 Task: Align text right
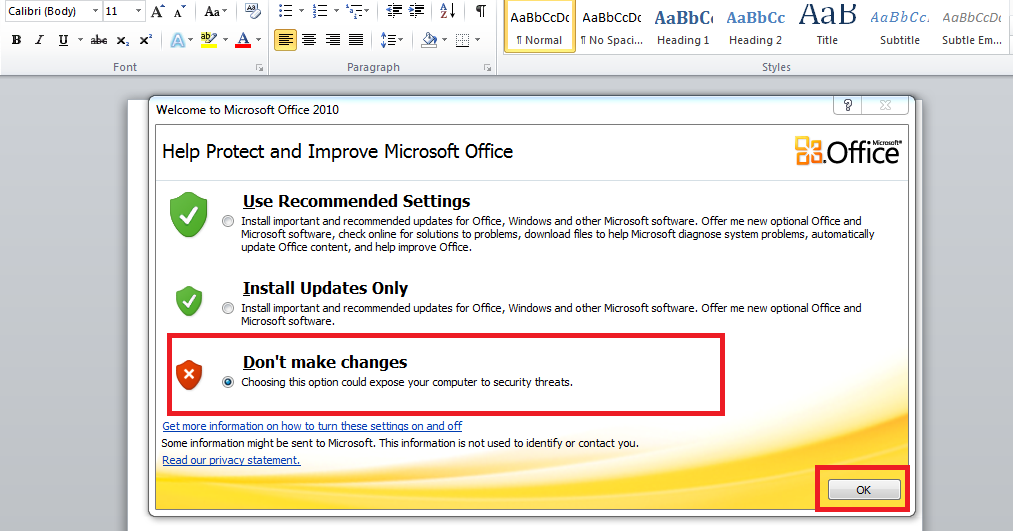click(x=333, y=40)
